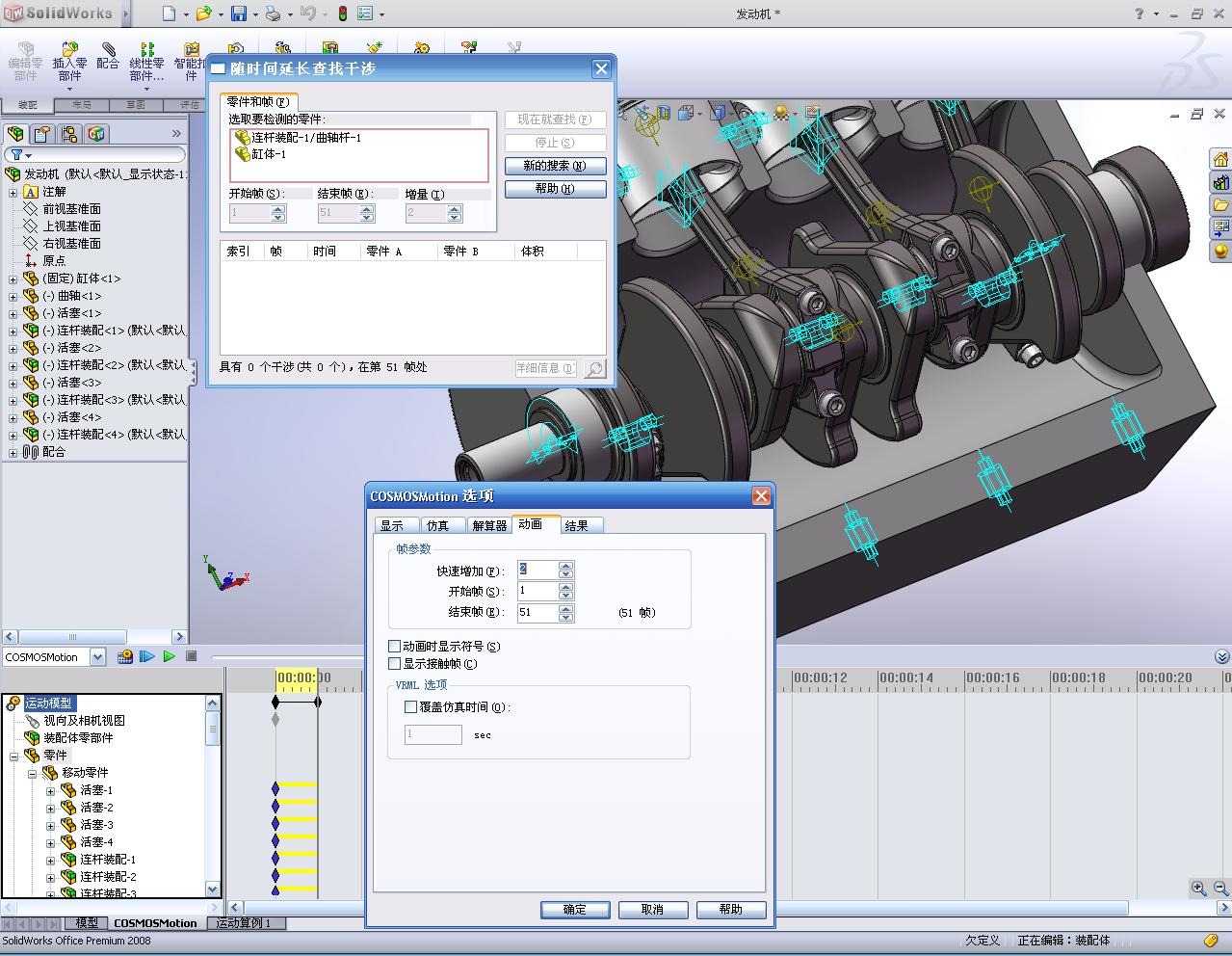
Task: Collapse the 移动零件 node in the motion tree
Action: pyautogui.click(x=32, y=773)
